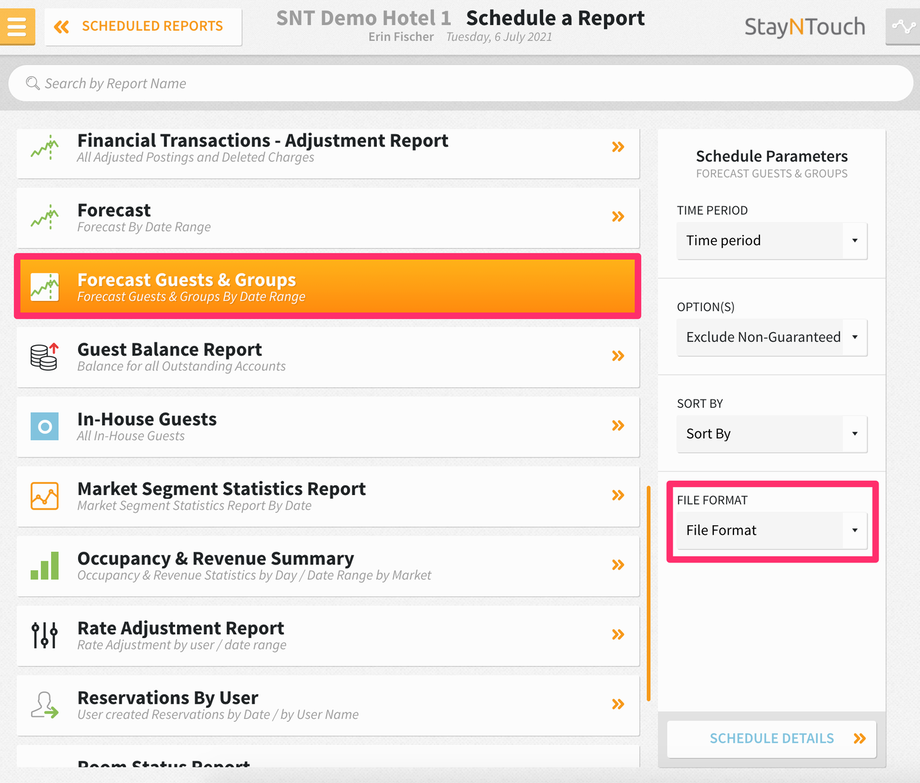Click the Guest Balance Report coins icon
Image resolution: width=920 pixels, height=783 pixels.
(45, 357)
